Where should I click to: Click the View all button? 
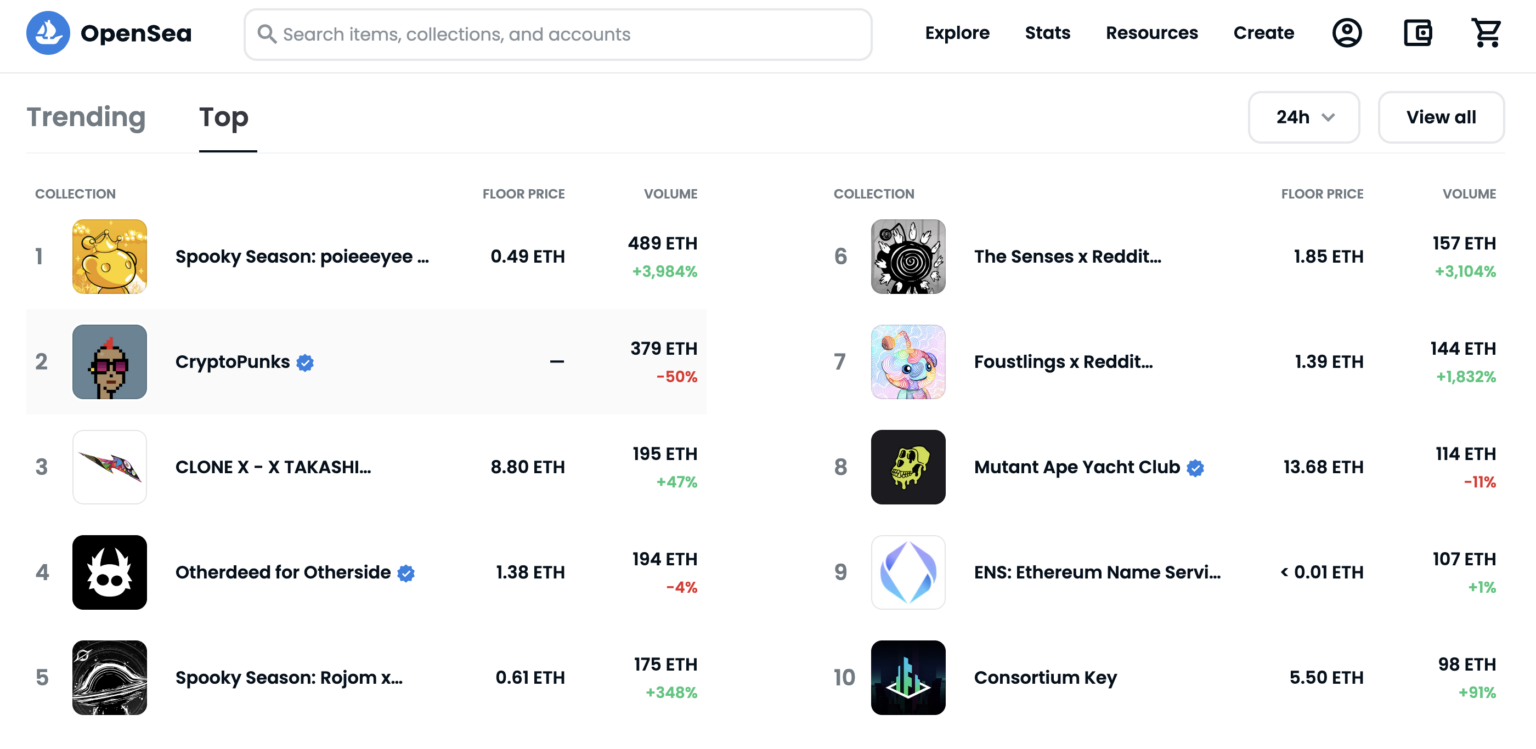pyautogui.click(x=1441, y=117)
